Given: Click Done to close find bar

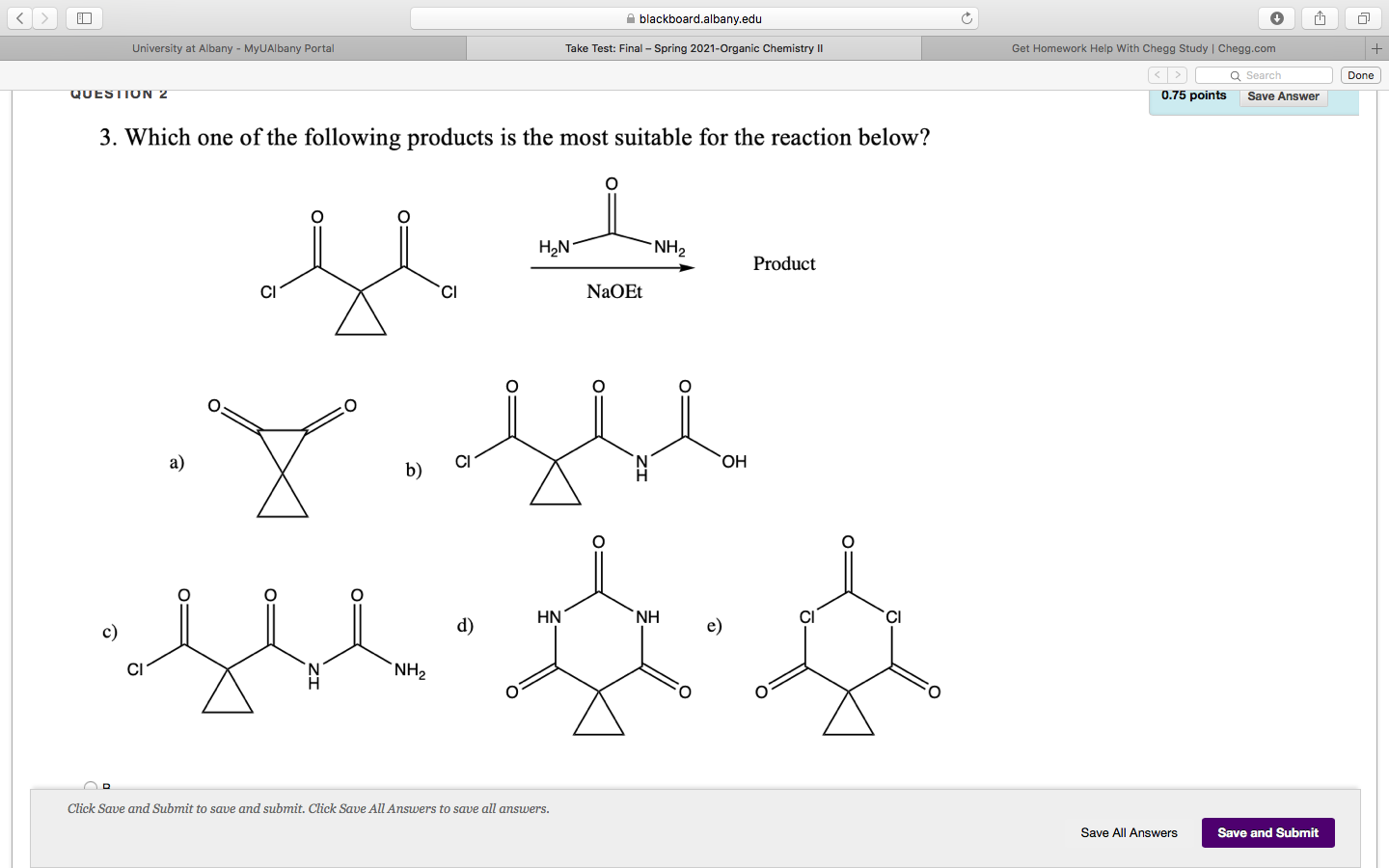Looking at the screenshot, I should click(1361, 75).
